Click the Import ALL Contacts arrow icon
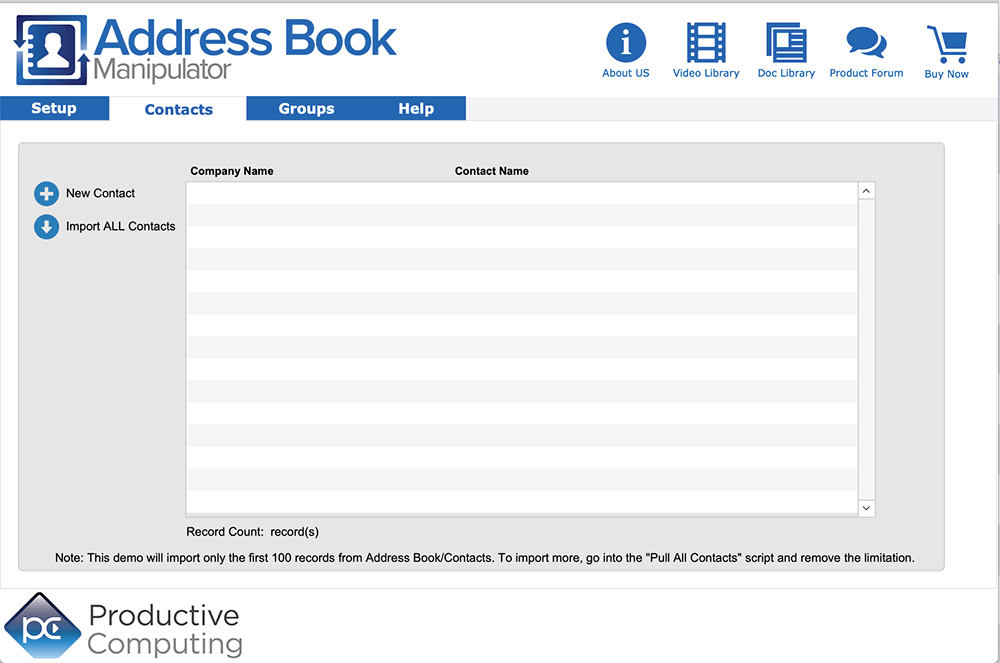 point(46,227)
